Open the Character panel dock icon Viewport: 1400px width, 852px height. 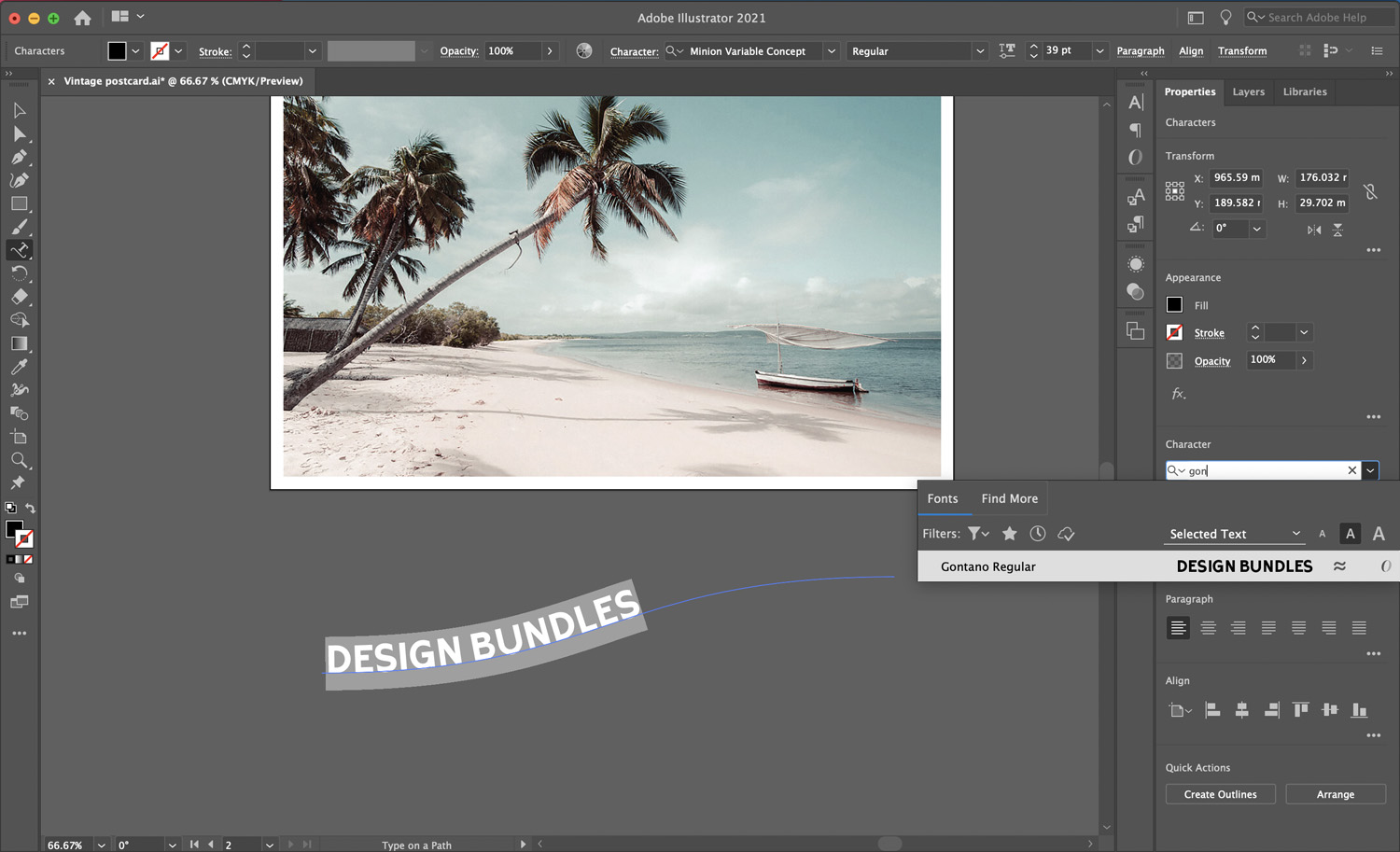tap(1136, 103)
